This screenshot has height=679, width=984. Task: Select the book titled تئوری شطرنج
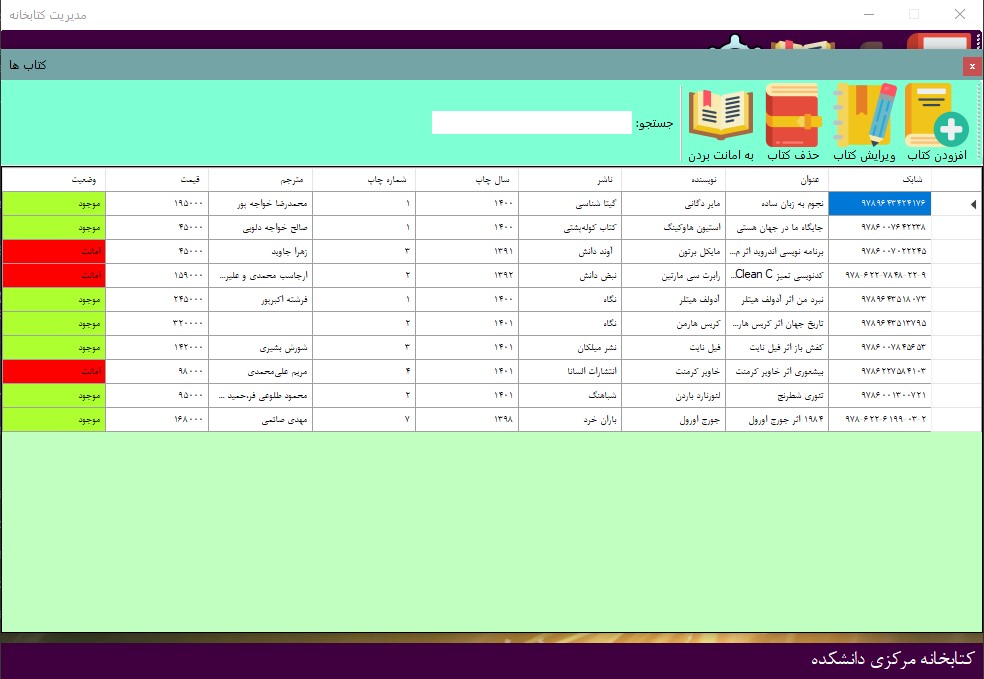pos(776,396)
